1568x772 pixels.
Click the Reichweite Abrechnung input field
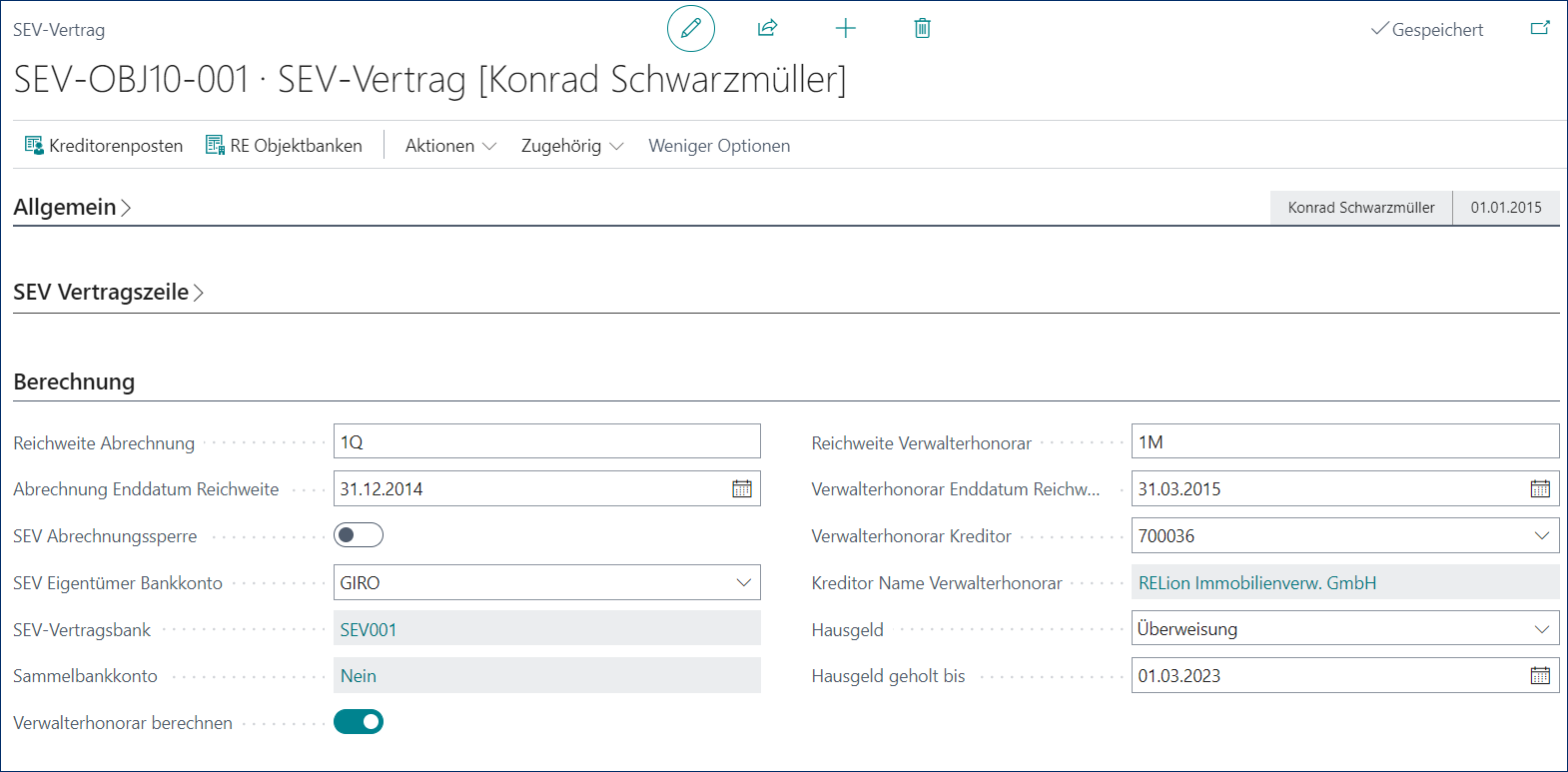tap(546, 441)
